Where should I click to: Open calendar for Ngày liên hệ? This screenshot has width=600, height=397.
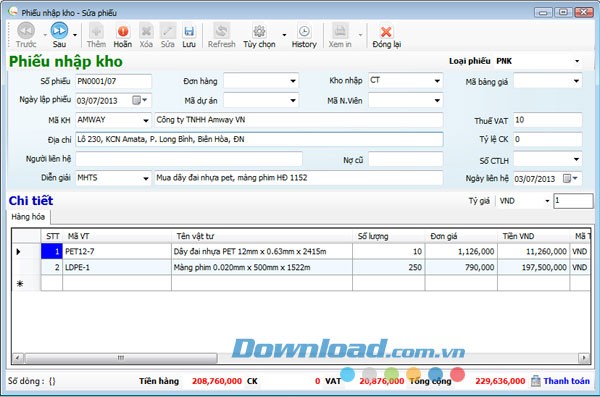click(x=570, y=178)
